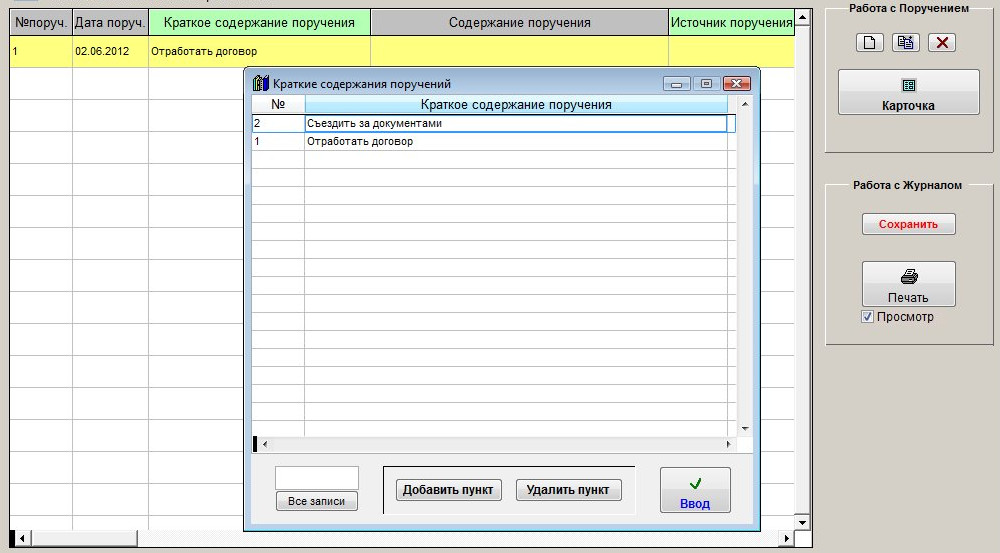Click left arrow of the dialog horizontal scrollbar
The height and width of the screenshot is (553, 1000).
click(x=265, y=445)
